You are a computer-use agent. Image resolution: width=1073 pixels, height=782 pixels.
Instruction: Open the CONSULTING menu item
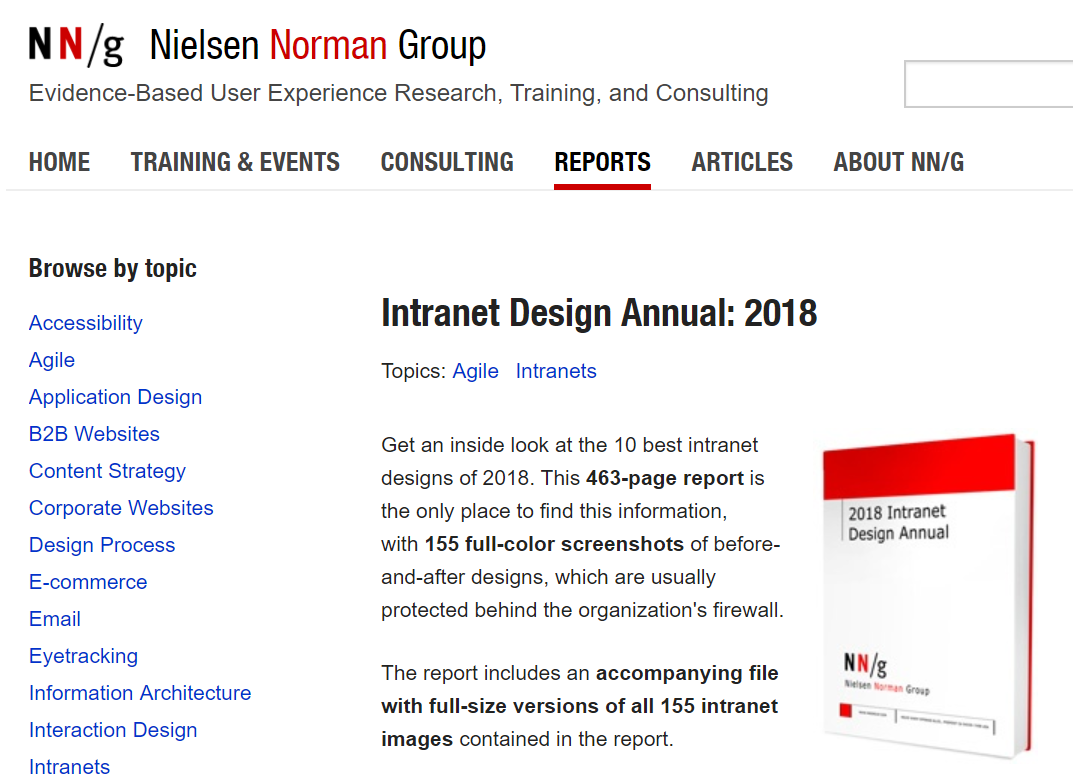point(447,162)
